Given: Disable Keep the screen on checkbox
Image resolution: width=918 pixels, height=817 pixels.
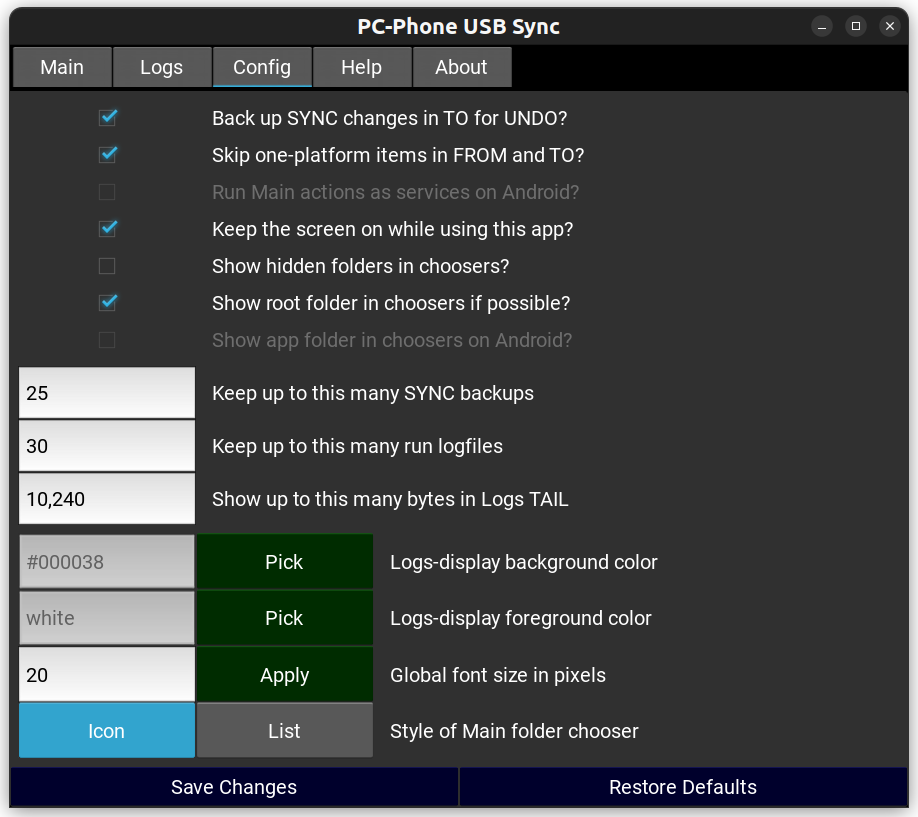Looking at the screenshot, I should (x=108, y=229).
